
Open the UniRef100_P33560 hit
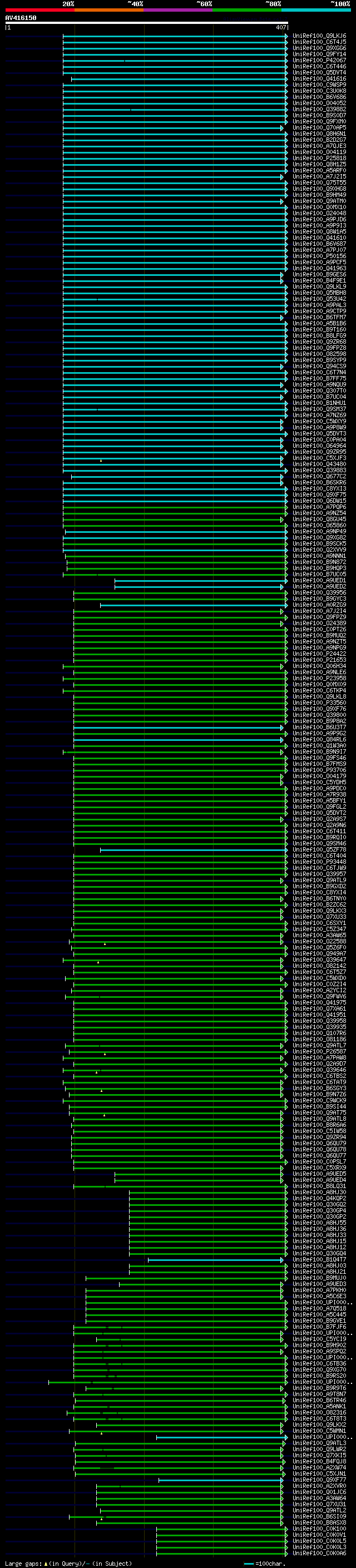point(319,703)
